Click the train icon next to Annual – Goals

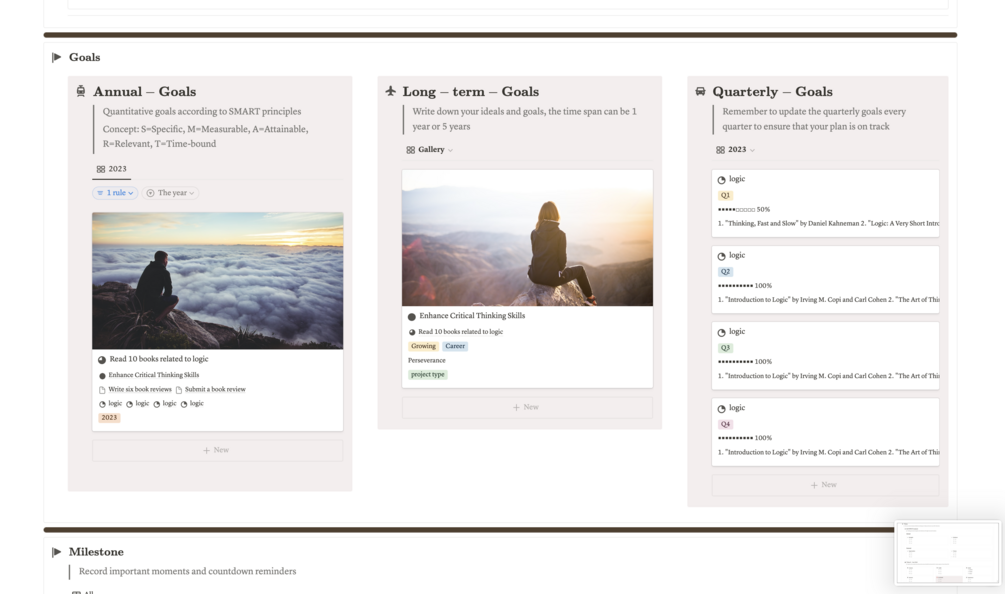pos(81,92)
